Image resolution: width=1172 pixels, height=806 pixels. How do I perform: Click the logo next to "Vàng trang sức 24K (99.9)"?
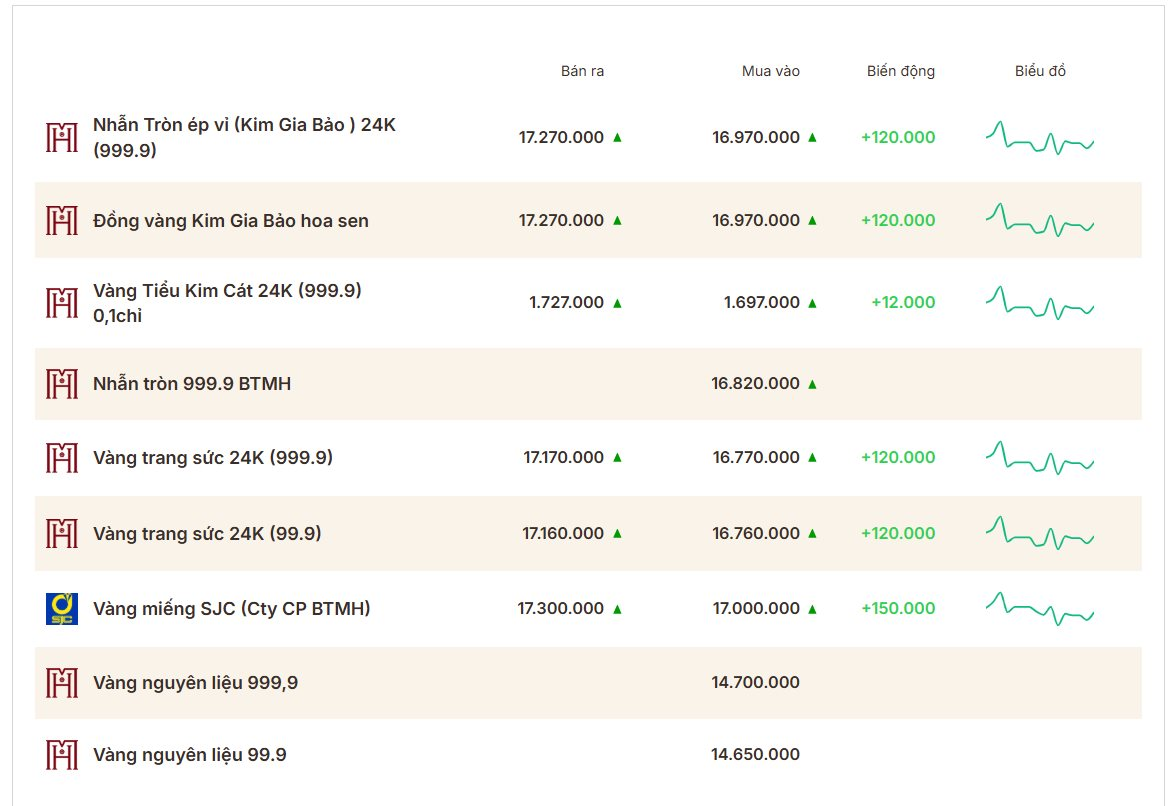61,533
